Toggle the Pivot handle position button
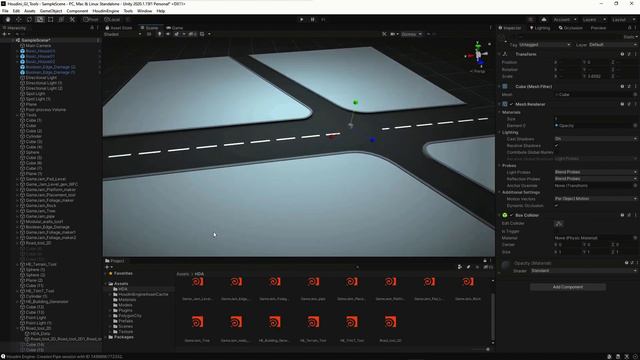 click(x=91, y=20)
